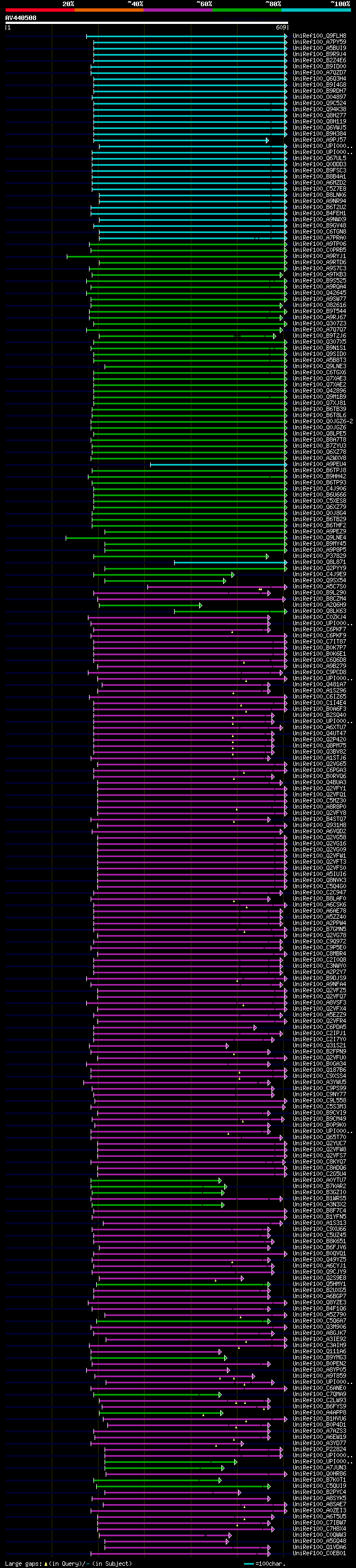
Task: Select hit UniRef100_Q2VG65
Action: (x=319, y=764)
